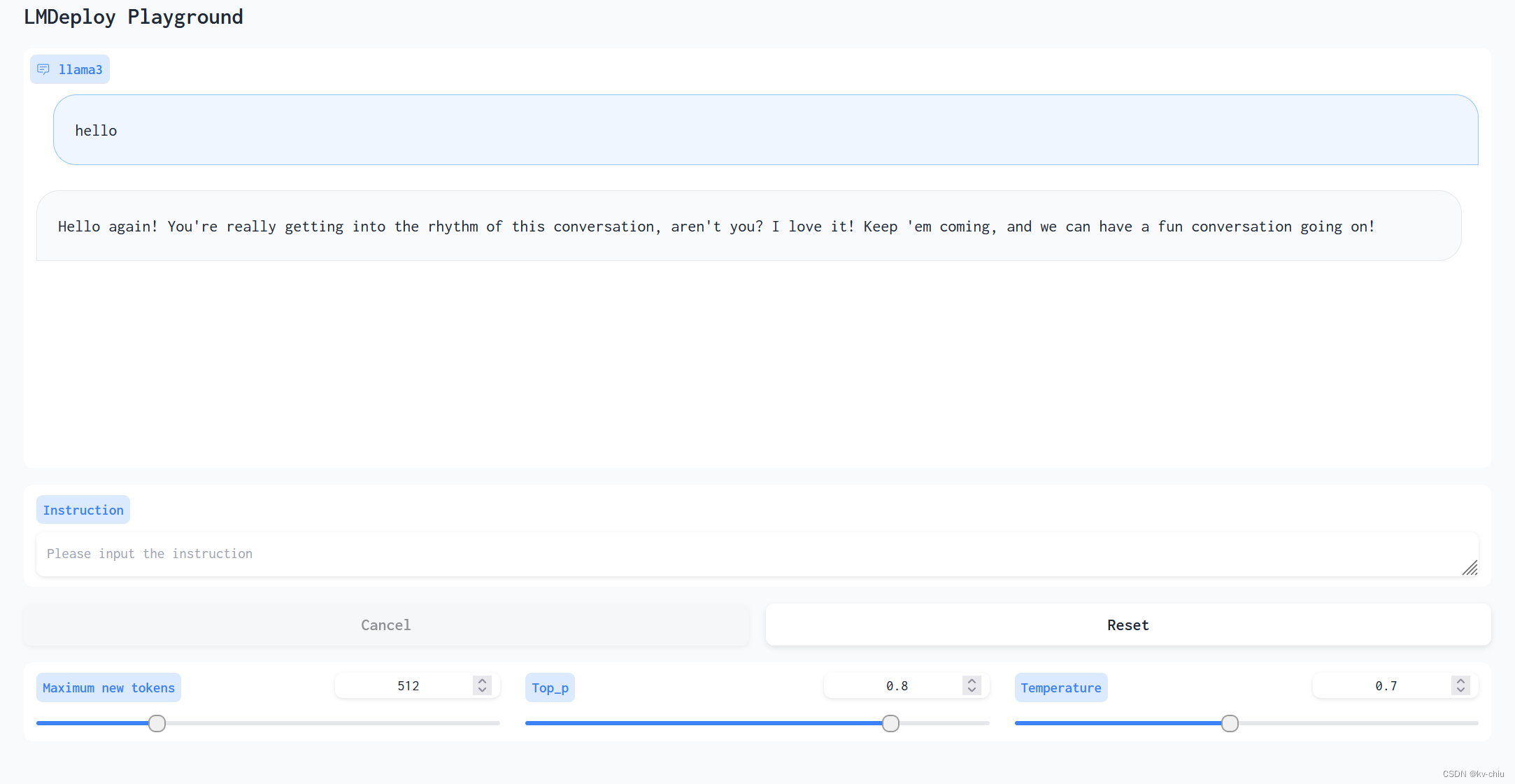Click the llama3 chatbot label icon
Screen dimensions: 1515x784
click(x=43, y=69)
